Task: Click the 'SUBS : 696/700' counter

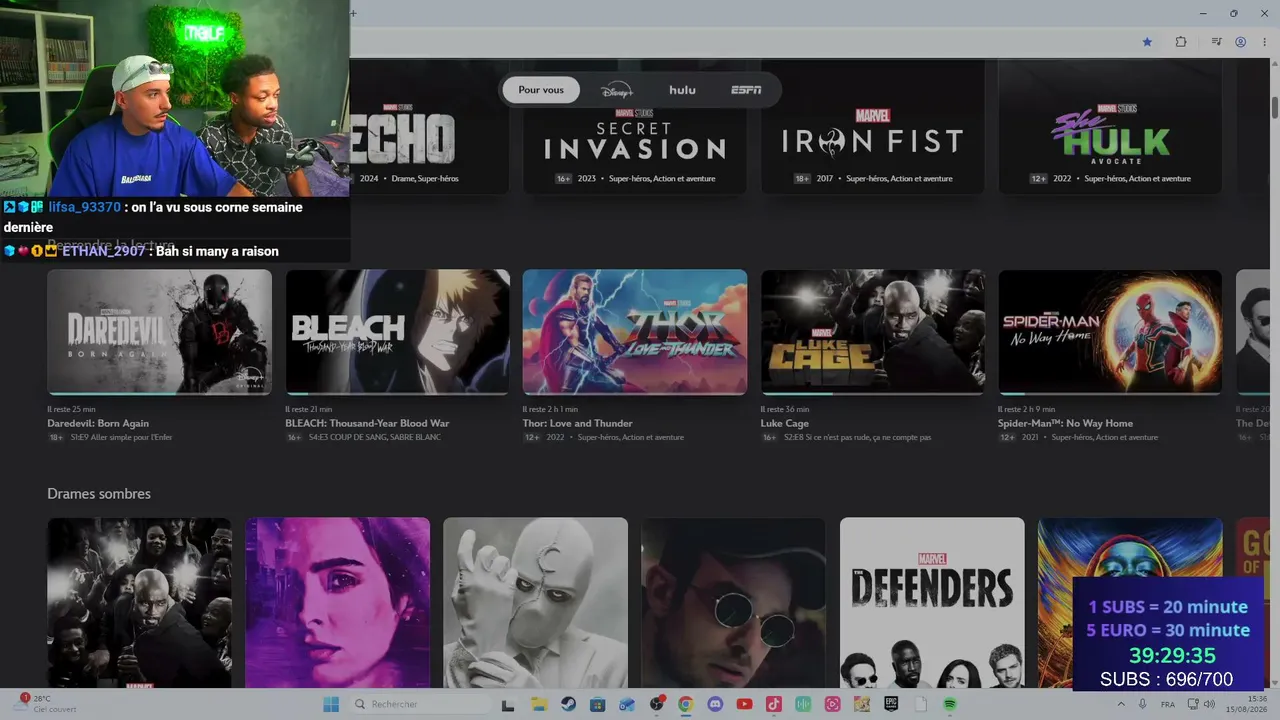Action: tap(1166, 680)
